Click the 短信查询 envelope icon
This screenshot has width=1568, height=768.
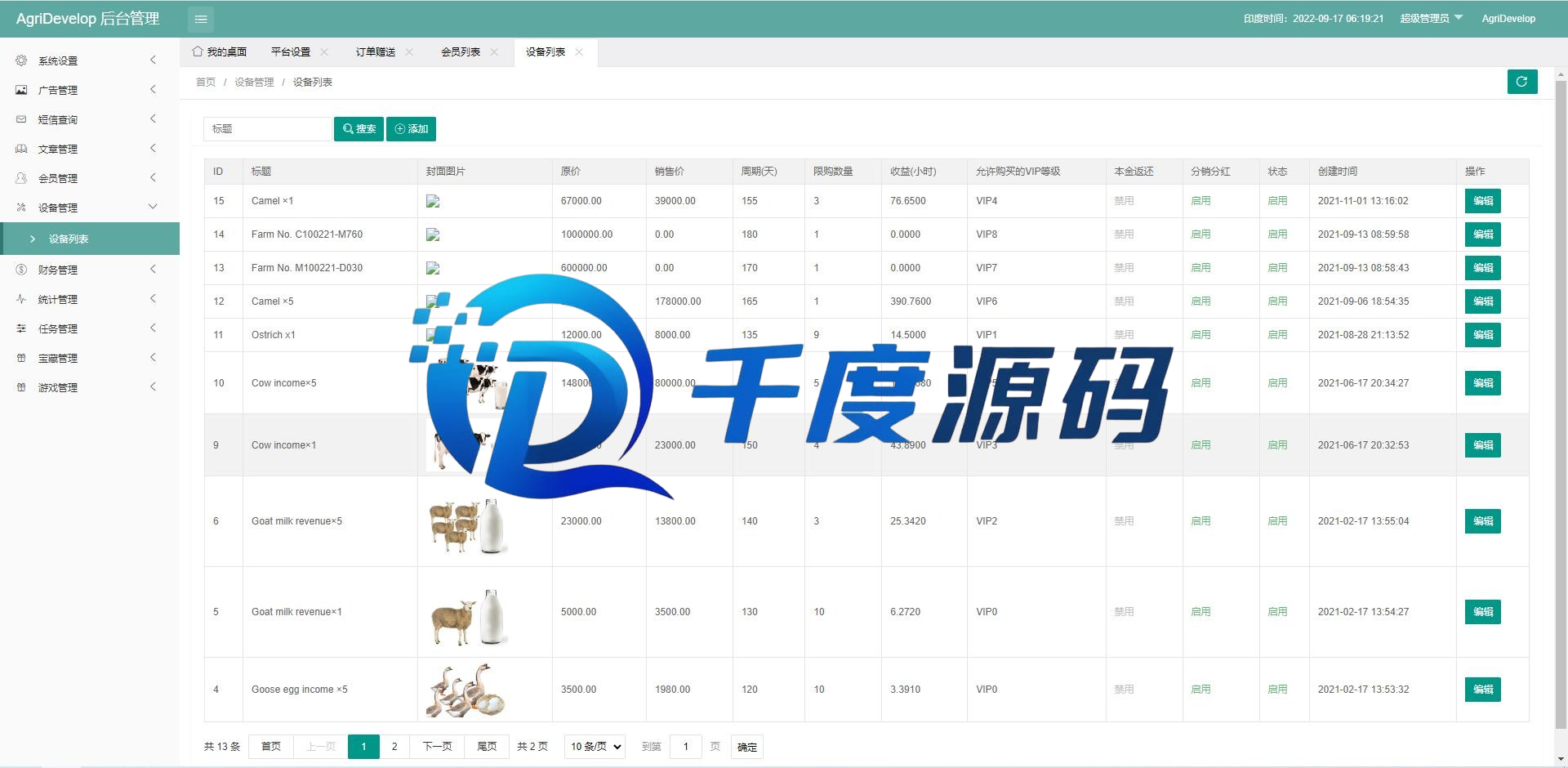click(x=21, y=119)
